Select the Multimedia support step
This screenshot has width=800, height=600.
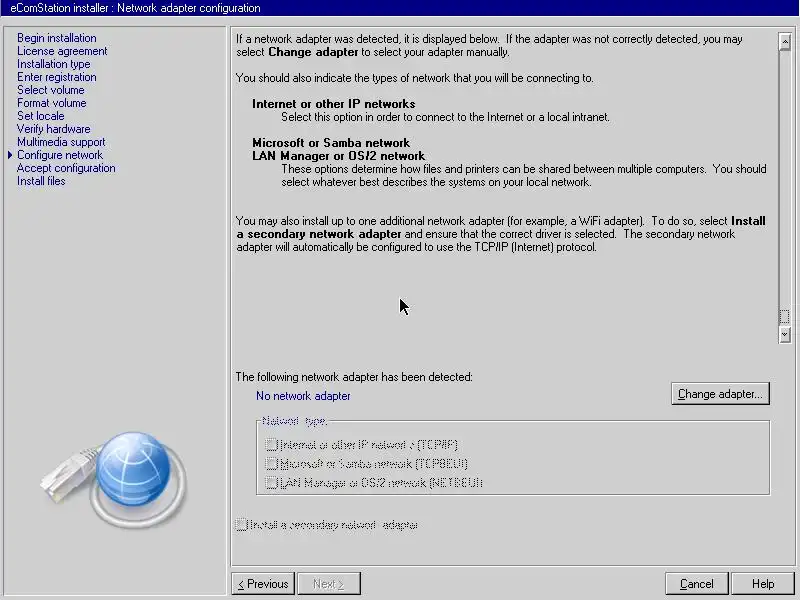coord(61,142)
